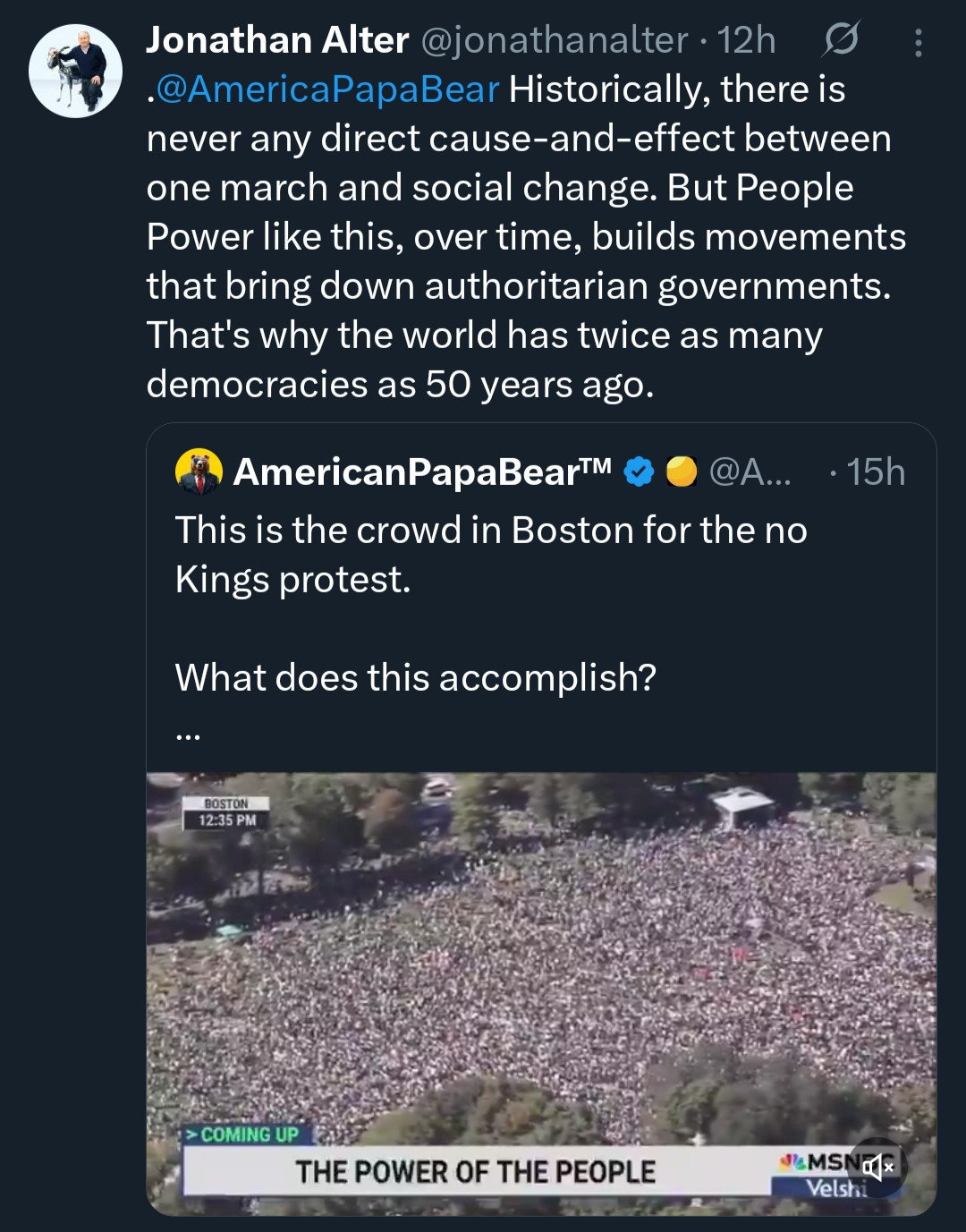Tap the @jonathanalter handle
Image resolution: width=966 pixels, height=1232 pixels.
tap(555, 40)
